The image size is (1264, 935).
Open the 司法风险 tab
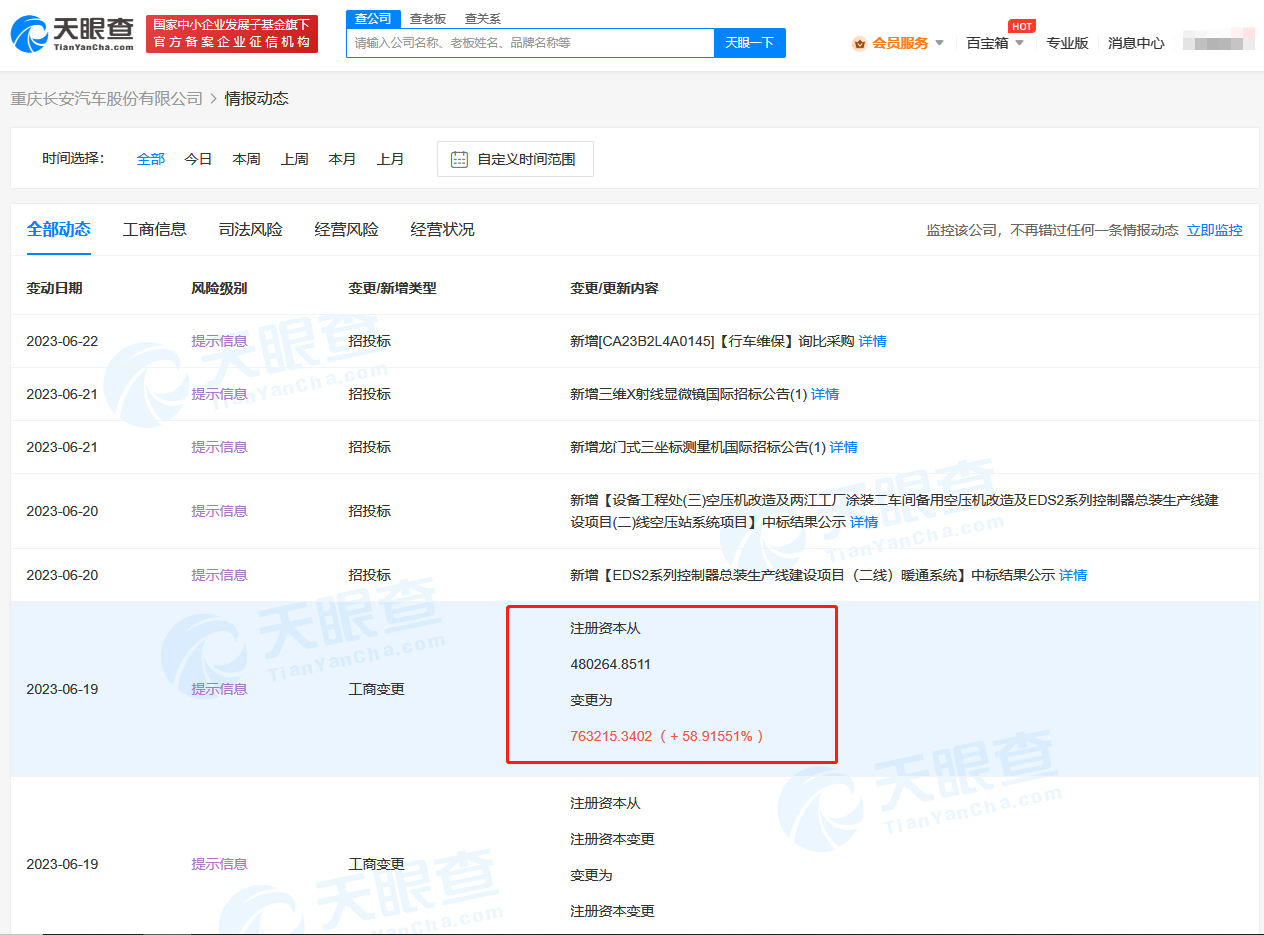coord(251,229)
